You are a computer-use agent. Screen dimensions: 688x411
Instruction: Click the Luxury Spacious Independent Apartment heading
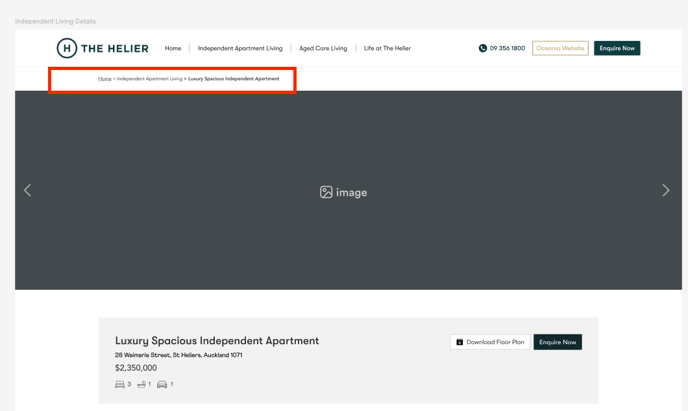217,341
